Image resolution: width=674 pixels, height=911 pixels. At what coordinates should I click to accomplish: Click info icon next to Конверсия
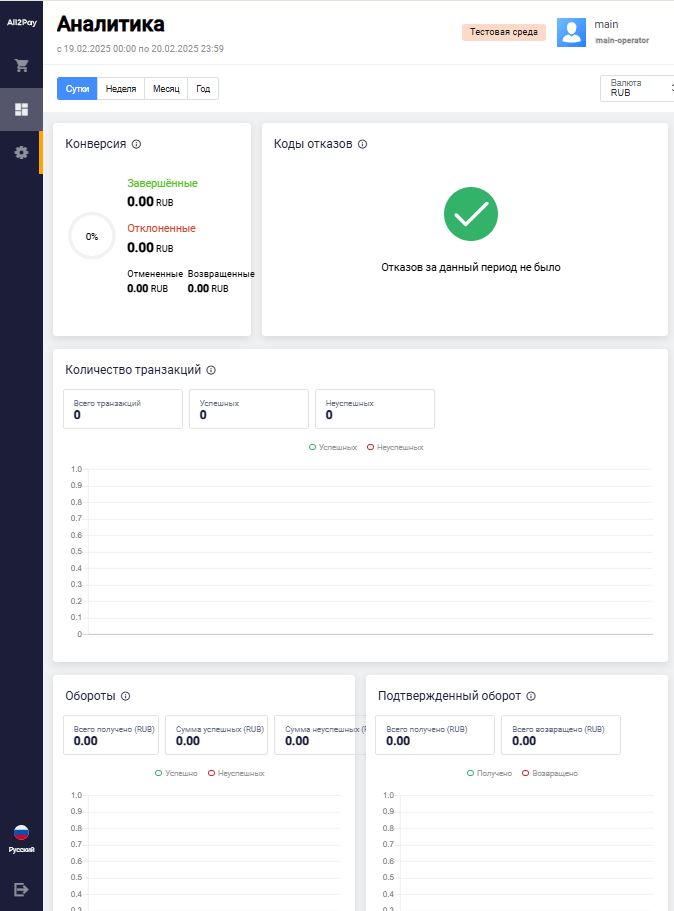click(x=136, y=144)
